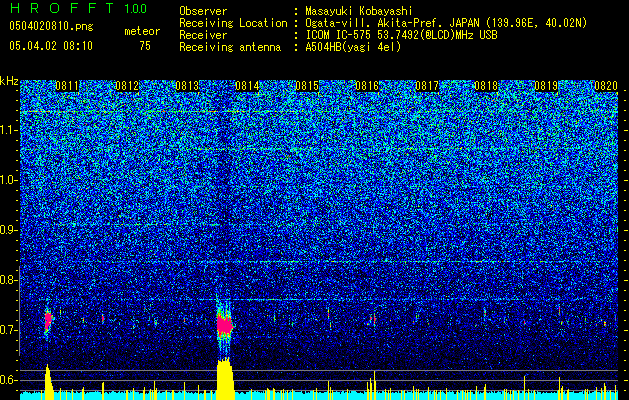Click the wide yellow power peak near 0814

click(x=225, y=379)
